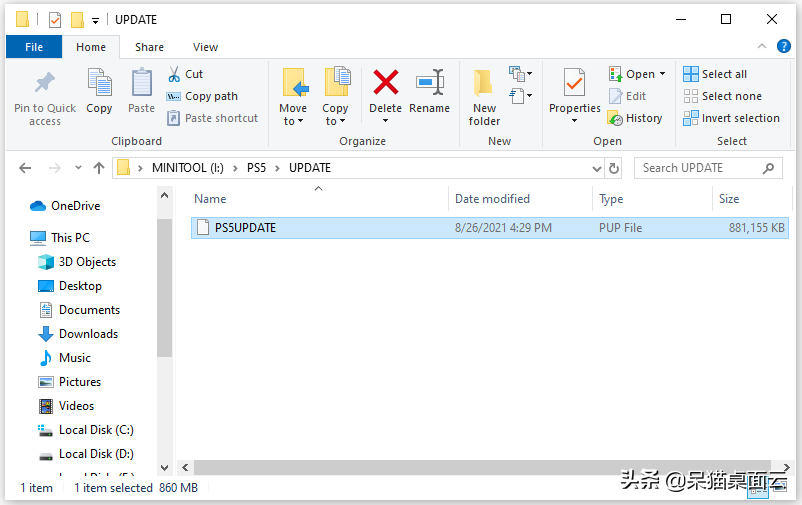The width and height of the screenshot is (802, 505).
Task: Click horizontal scrollbar left arrow
Action: tap(185, 467)
